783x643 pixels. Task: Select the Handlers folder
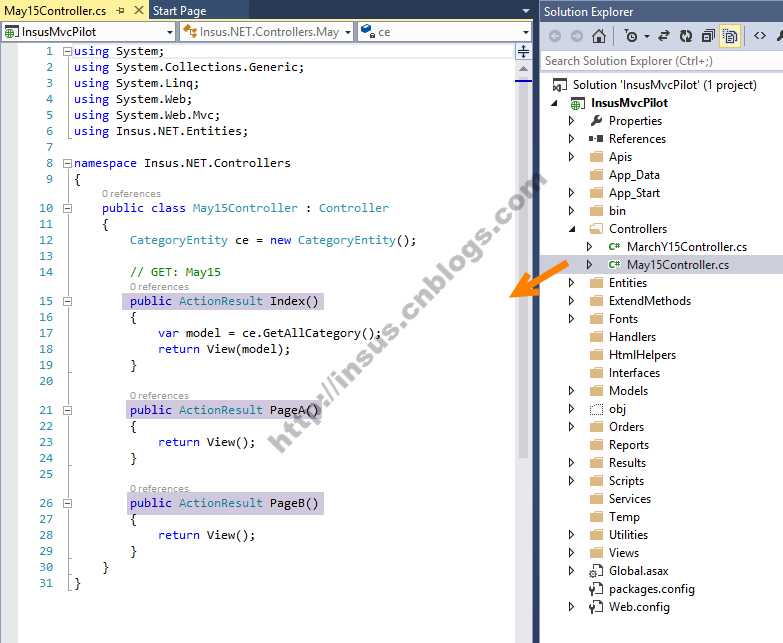tap(632, 337)
